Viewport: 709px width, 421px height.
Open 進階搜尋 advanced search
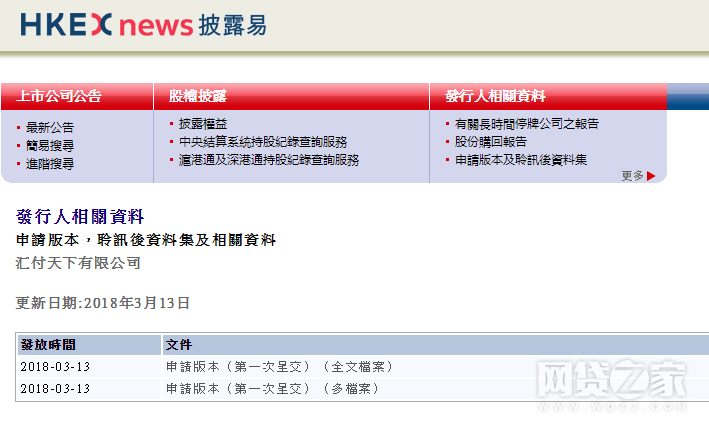(x=49, y=164)
